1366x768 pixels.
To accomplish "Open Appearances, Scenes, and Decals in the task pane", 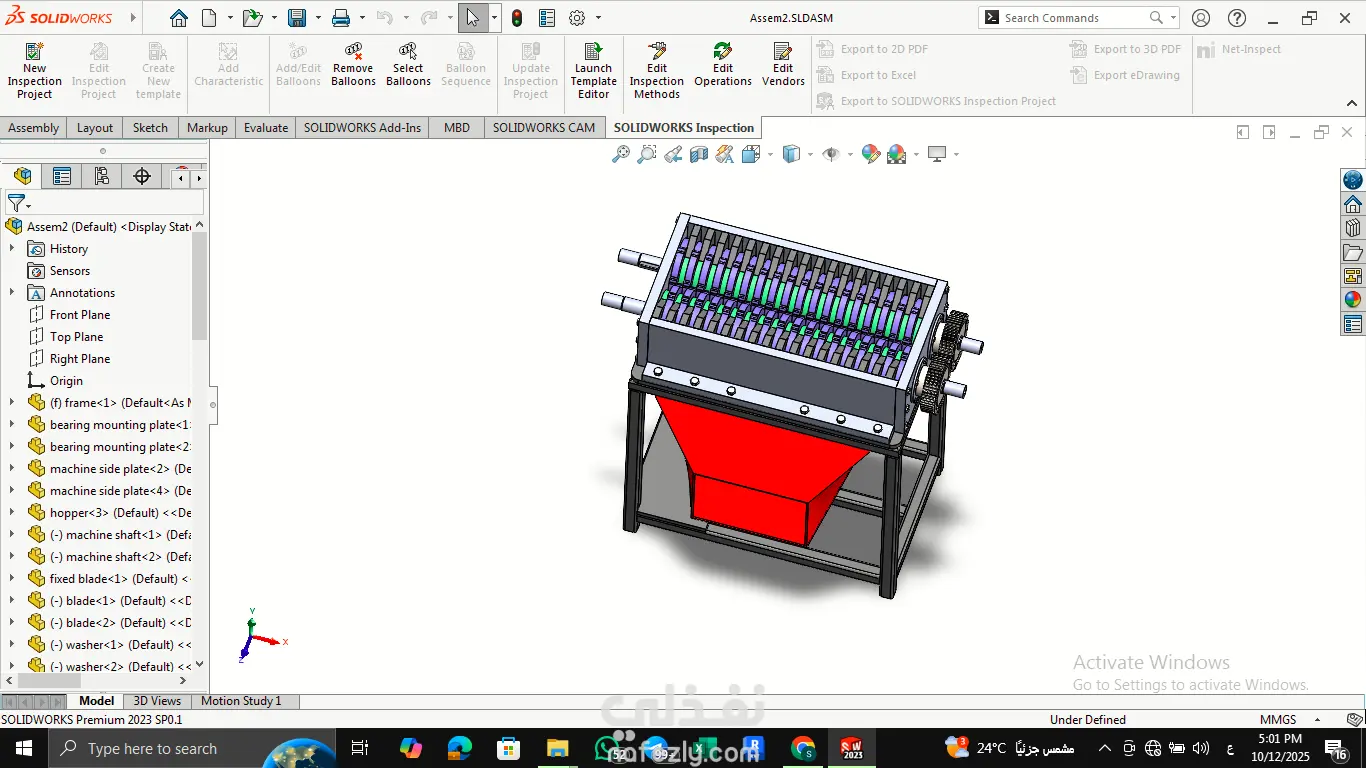I will click(1353, 299).
